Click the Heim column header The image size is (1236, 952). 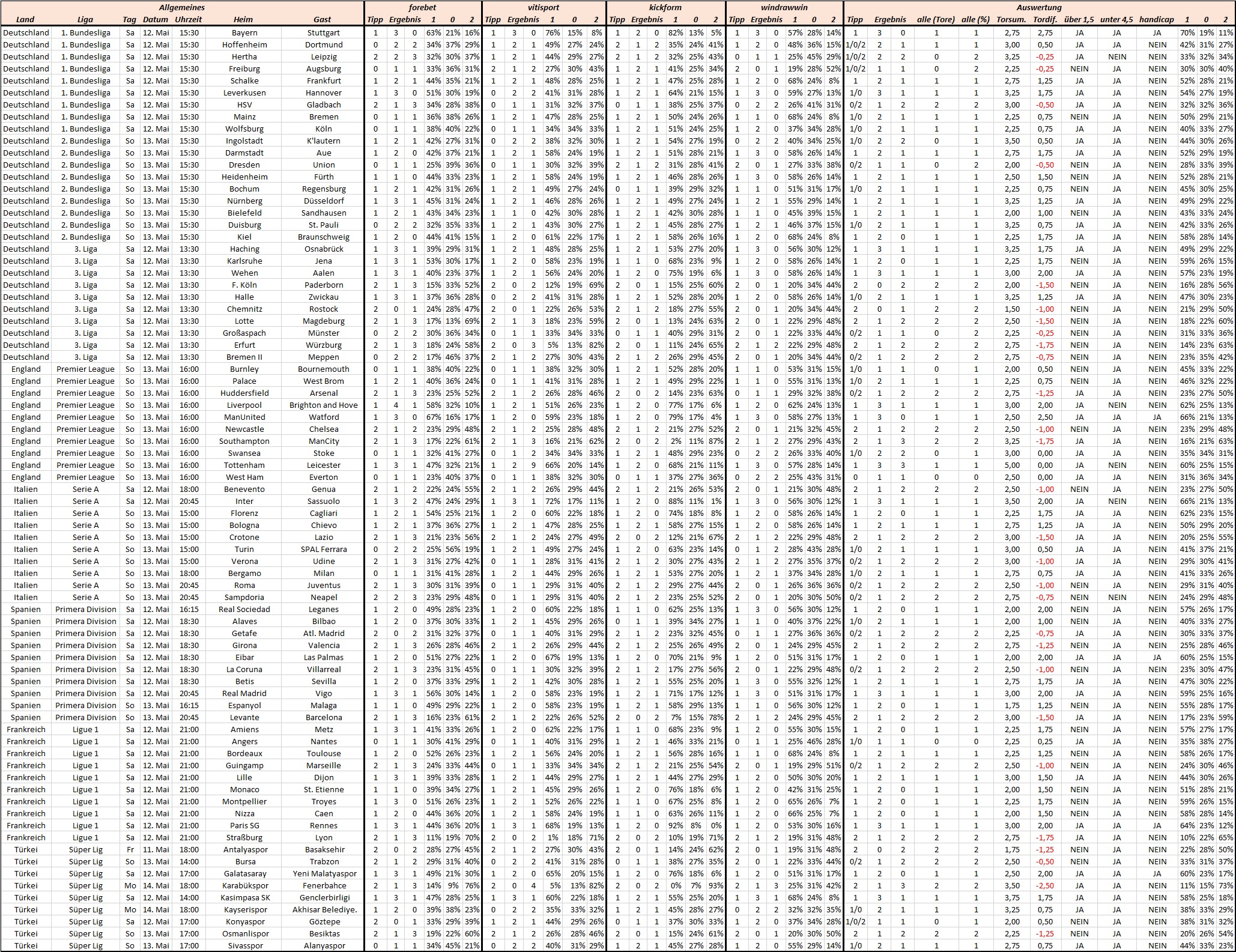point(244,19)
